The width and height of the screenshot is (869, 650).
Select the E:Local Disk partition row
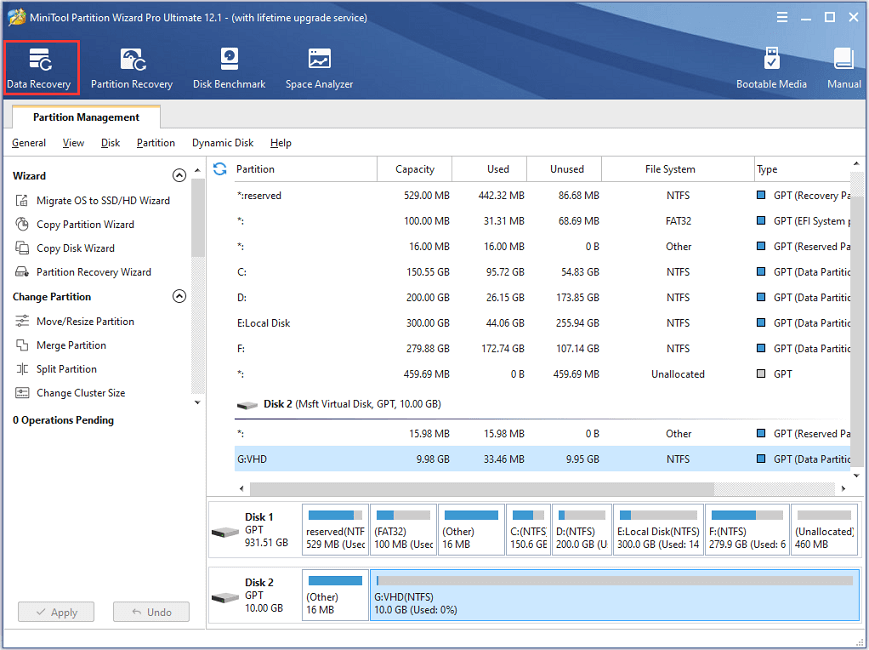coord(543,323)
